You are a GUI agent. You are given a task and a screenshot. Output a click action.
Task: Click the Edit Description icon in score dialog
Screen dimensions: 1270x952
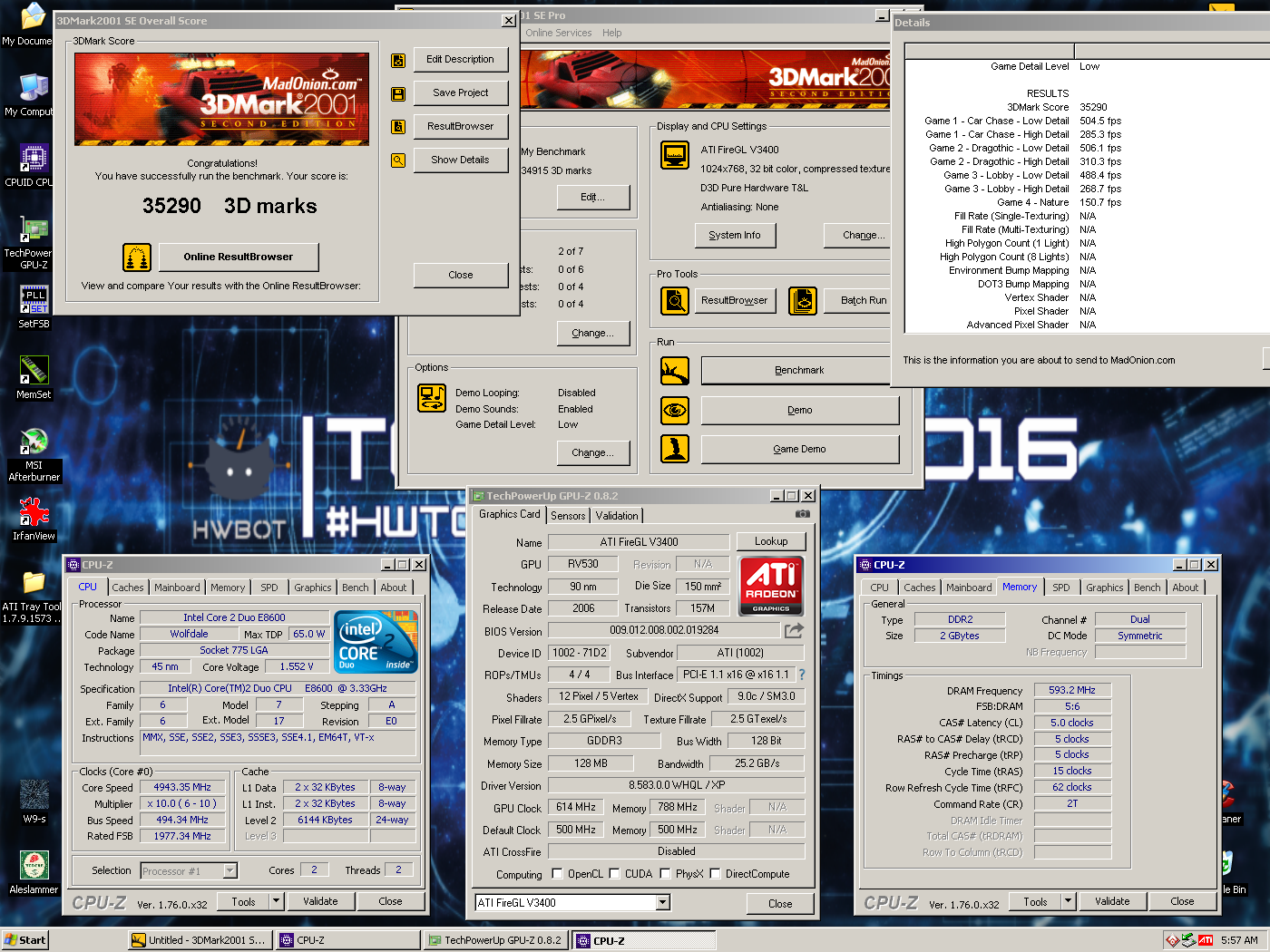click(397, 61)
